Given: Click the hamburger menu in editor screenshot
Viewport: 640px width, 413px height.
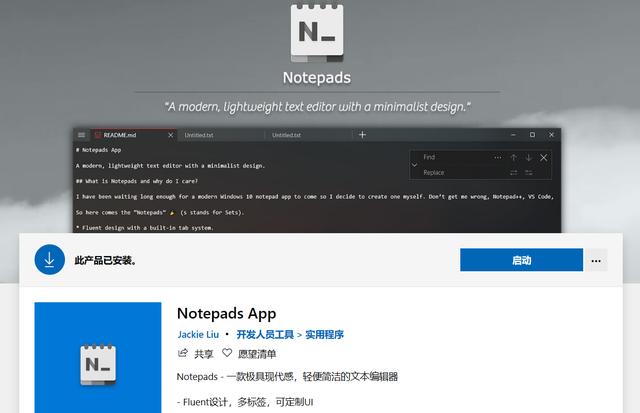Looking at the screenshot, I should [x=82, y=135].
